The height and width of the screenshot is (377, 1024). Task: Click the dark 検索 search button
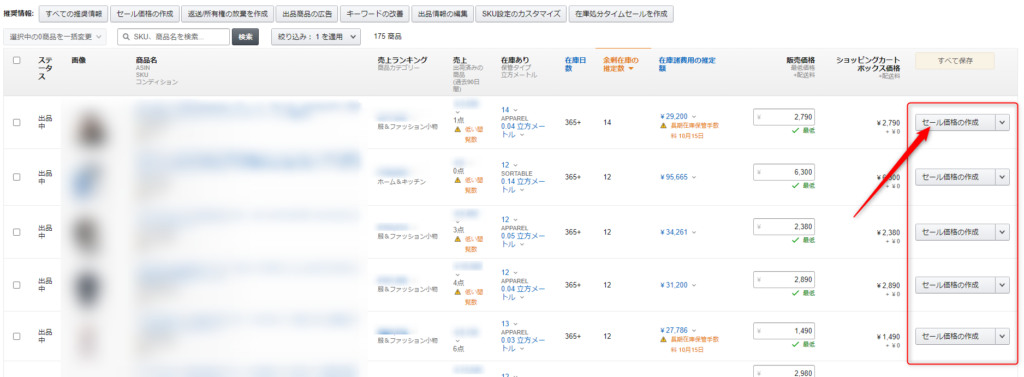coord(246,37)
